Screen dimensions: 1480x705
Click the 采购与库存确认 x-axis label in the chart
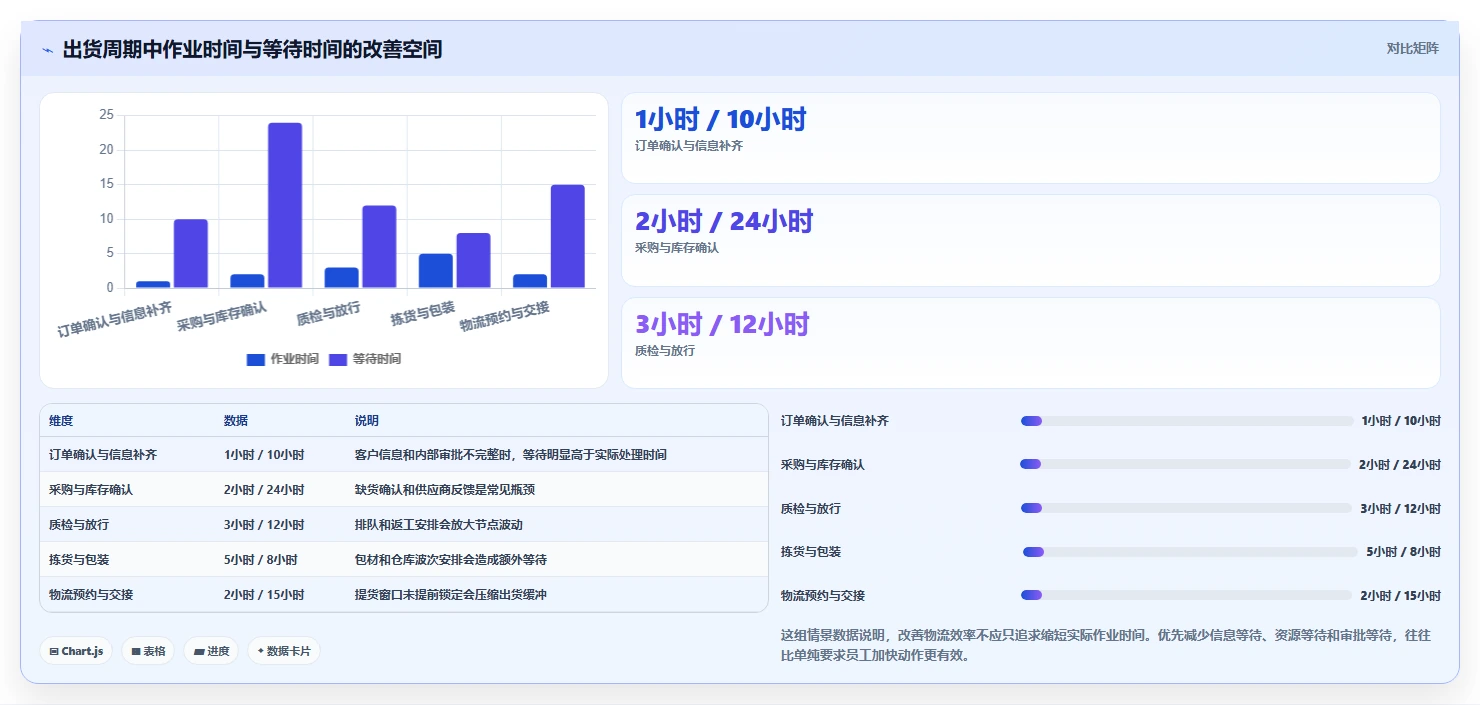click(x=222, y=316)
